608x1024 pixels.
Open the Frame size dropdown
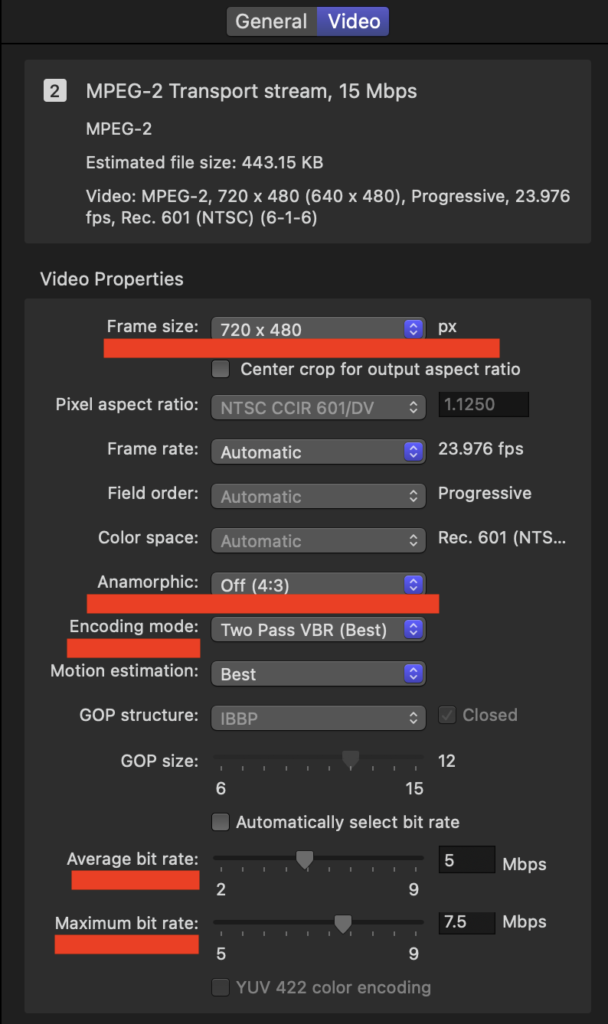[318, 329]
